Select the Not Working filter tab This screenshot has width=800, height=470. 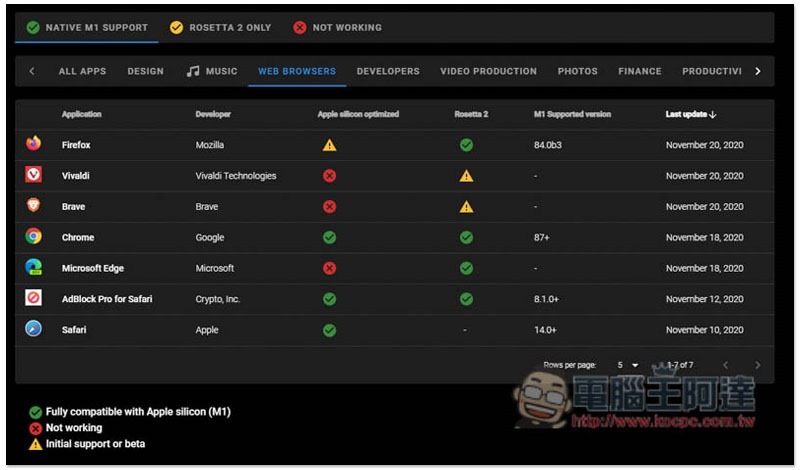click(x=338, y=28)
